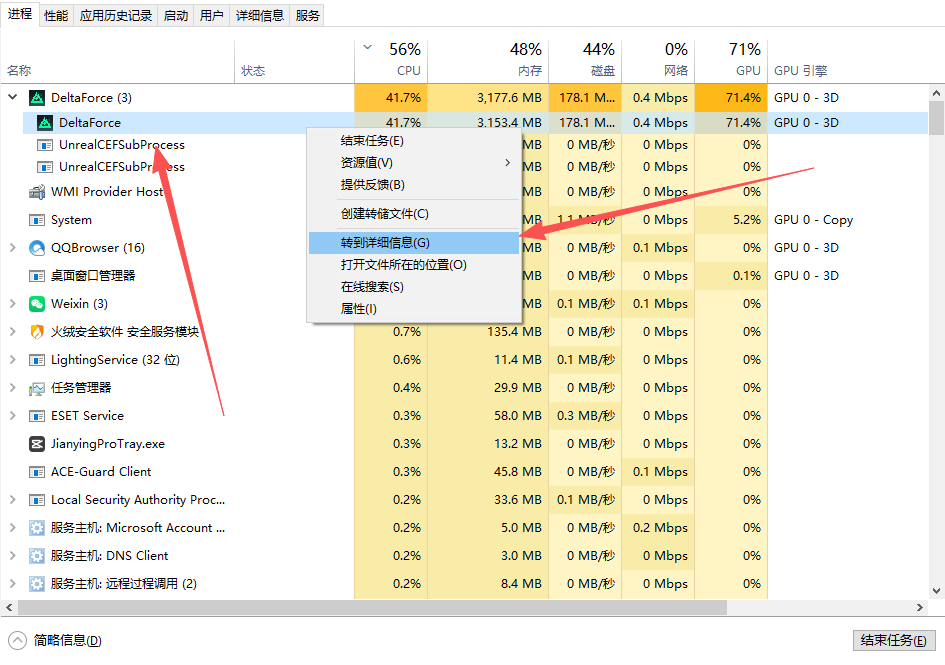945x665 pixels.
Task: Click the 任务管理器 process icon
Action: [x=37, y=388]
